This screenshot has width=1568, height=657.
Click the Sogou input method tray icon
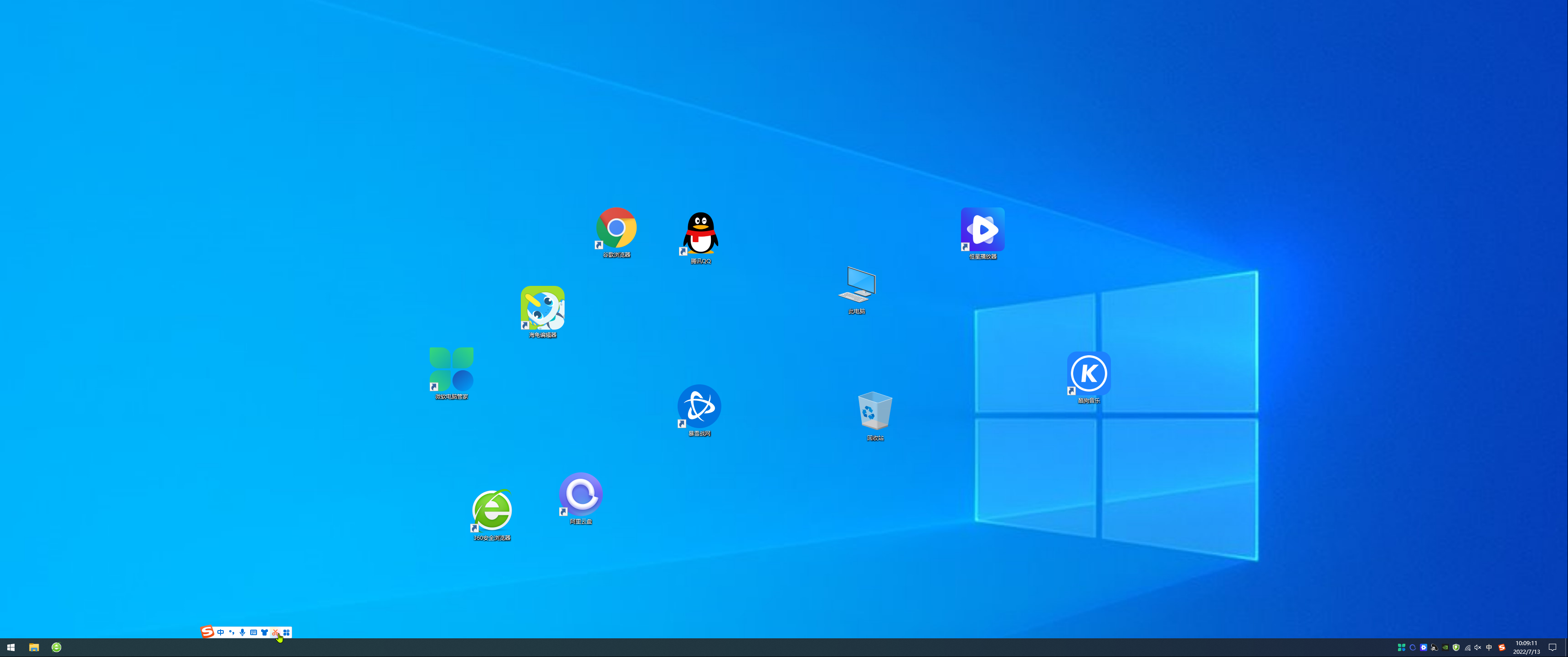[x=1501, y=647]
